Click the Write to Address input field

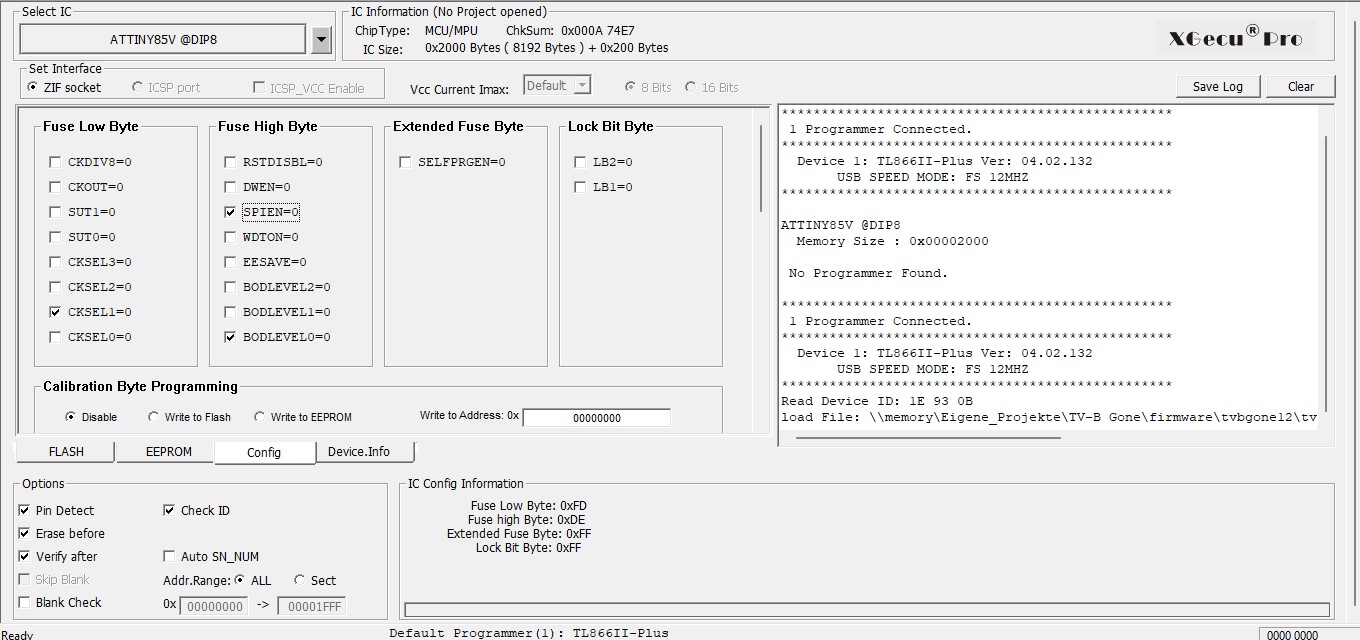(x=596, y=418)
